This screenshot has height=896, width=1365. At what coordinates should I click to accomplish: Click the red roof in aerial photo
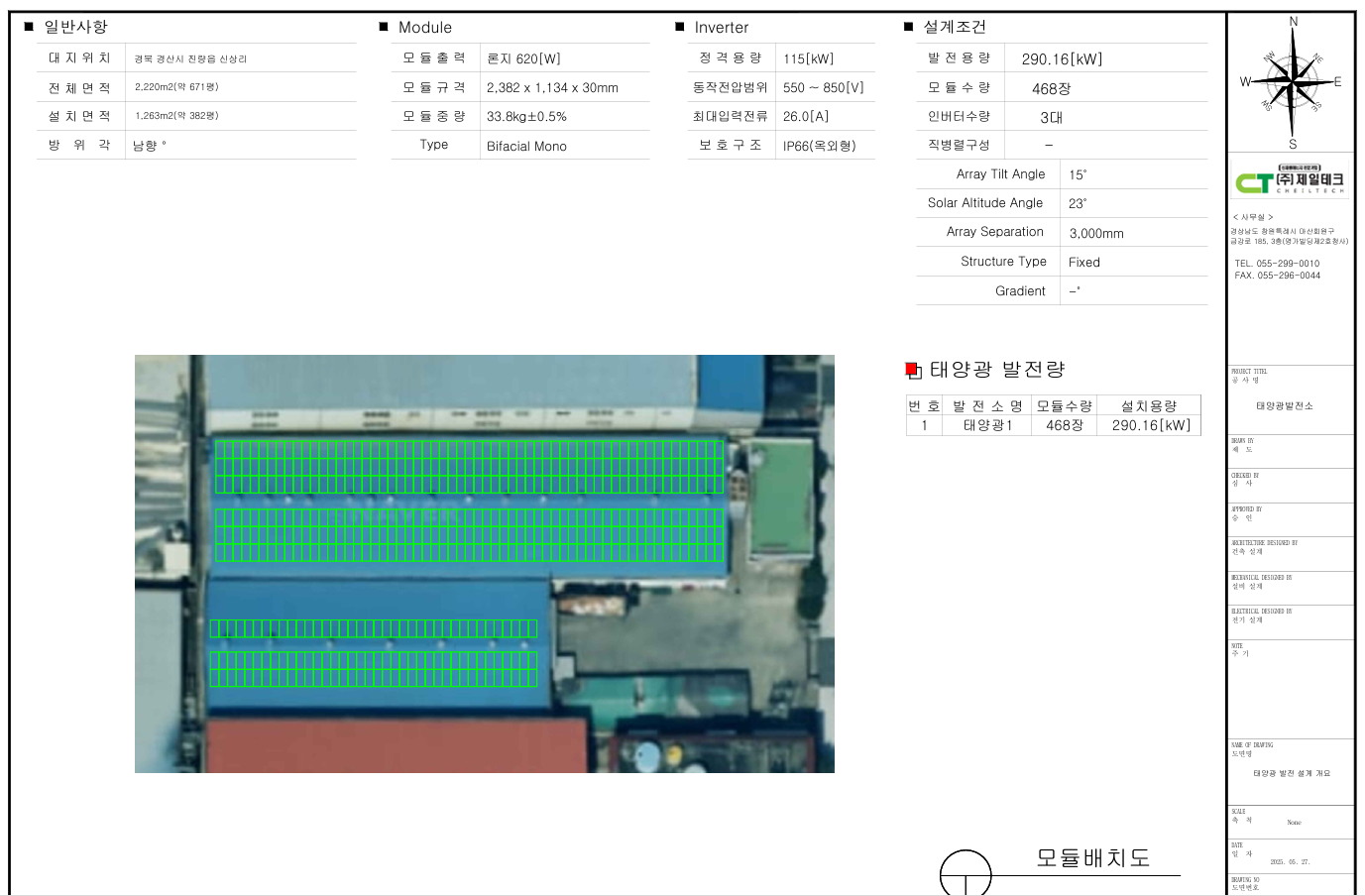click(397, 745)
